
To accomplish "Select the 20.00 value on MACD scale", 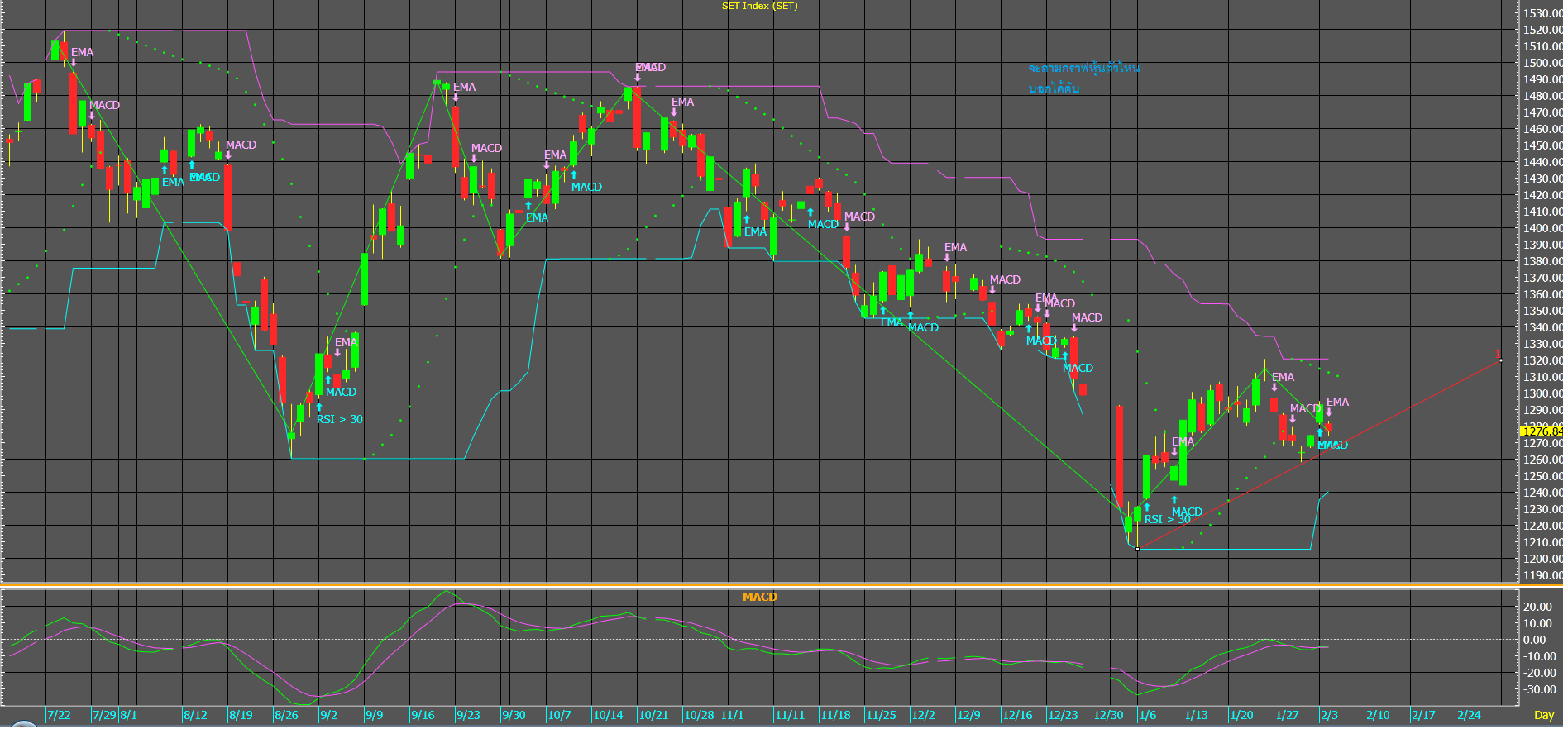I will 1538,607.
